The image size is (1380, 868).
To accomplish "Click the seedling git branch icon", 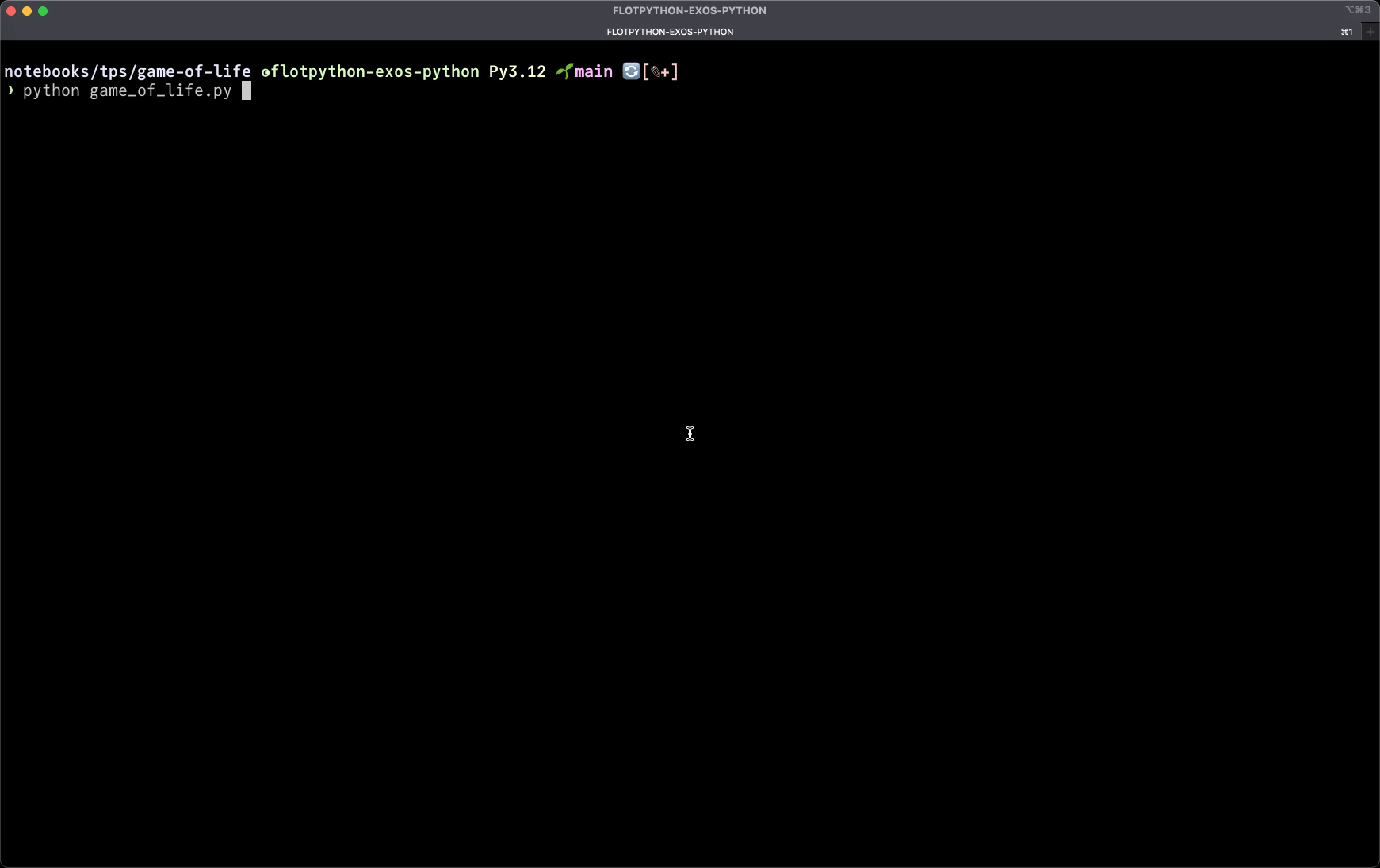I will click(x=564, y=72).
